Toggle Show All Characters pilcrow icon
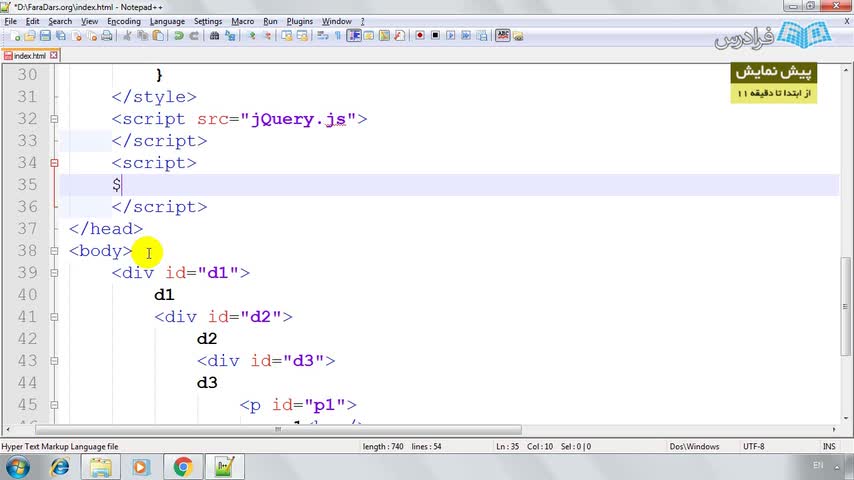The width and height of the screenshot is (854, 480). click(x=338, y=36)
